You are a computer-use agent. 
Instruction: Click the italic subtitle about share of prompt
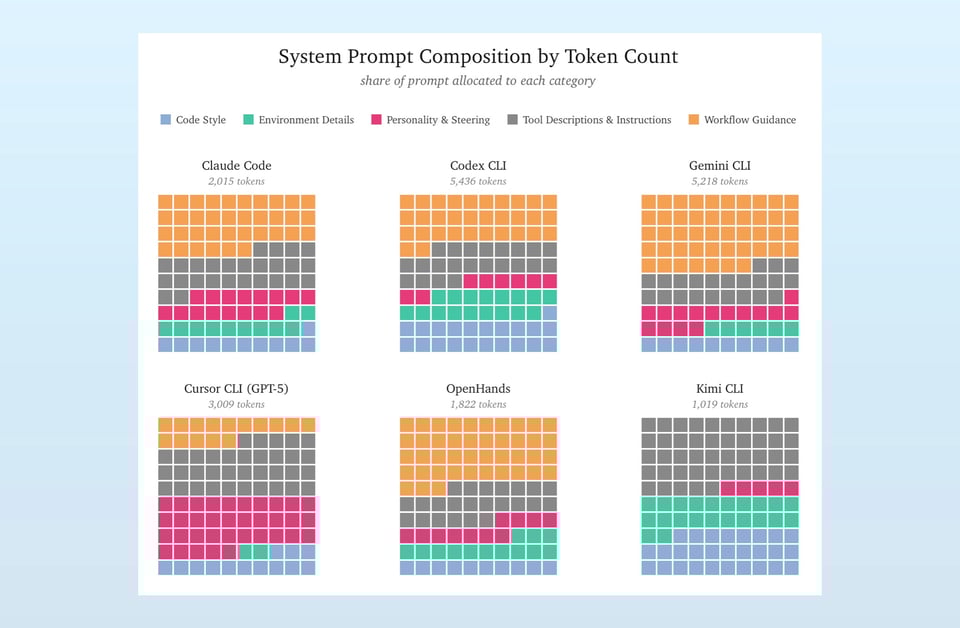478,80
